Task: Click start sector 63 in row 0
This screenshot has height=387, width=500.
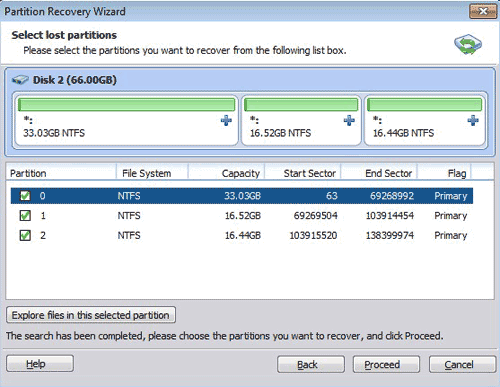Action: pos(332,196)
